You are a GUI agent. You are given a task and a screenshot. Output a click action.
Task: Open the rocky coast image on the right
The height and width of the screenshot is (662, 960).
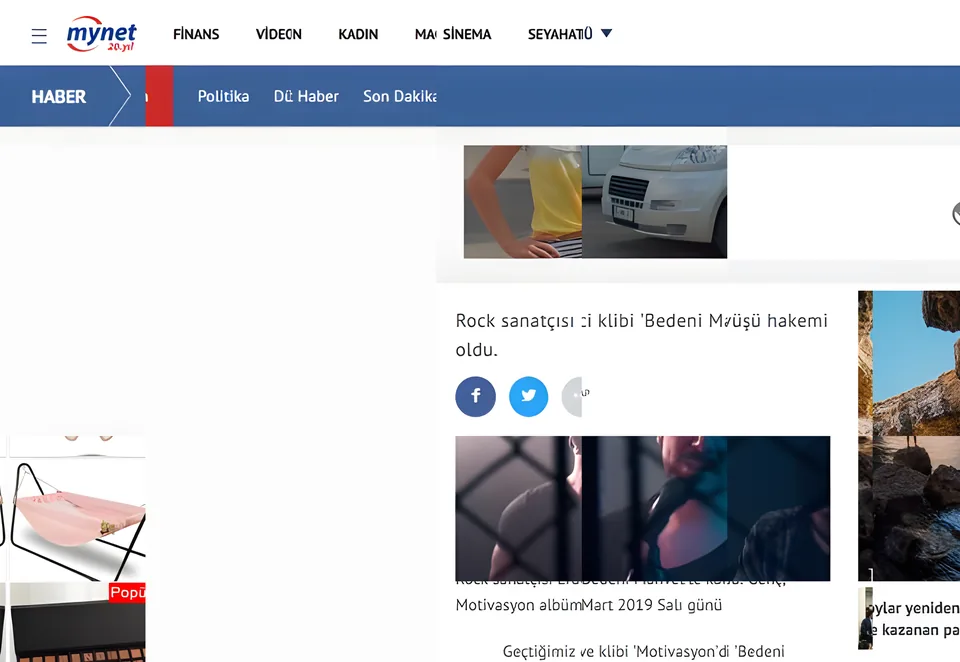click(x=909, y=435)
